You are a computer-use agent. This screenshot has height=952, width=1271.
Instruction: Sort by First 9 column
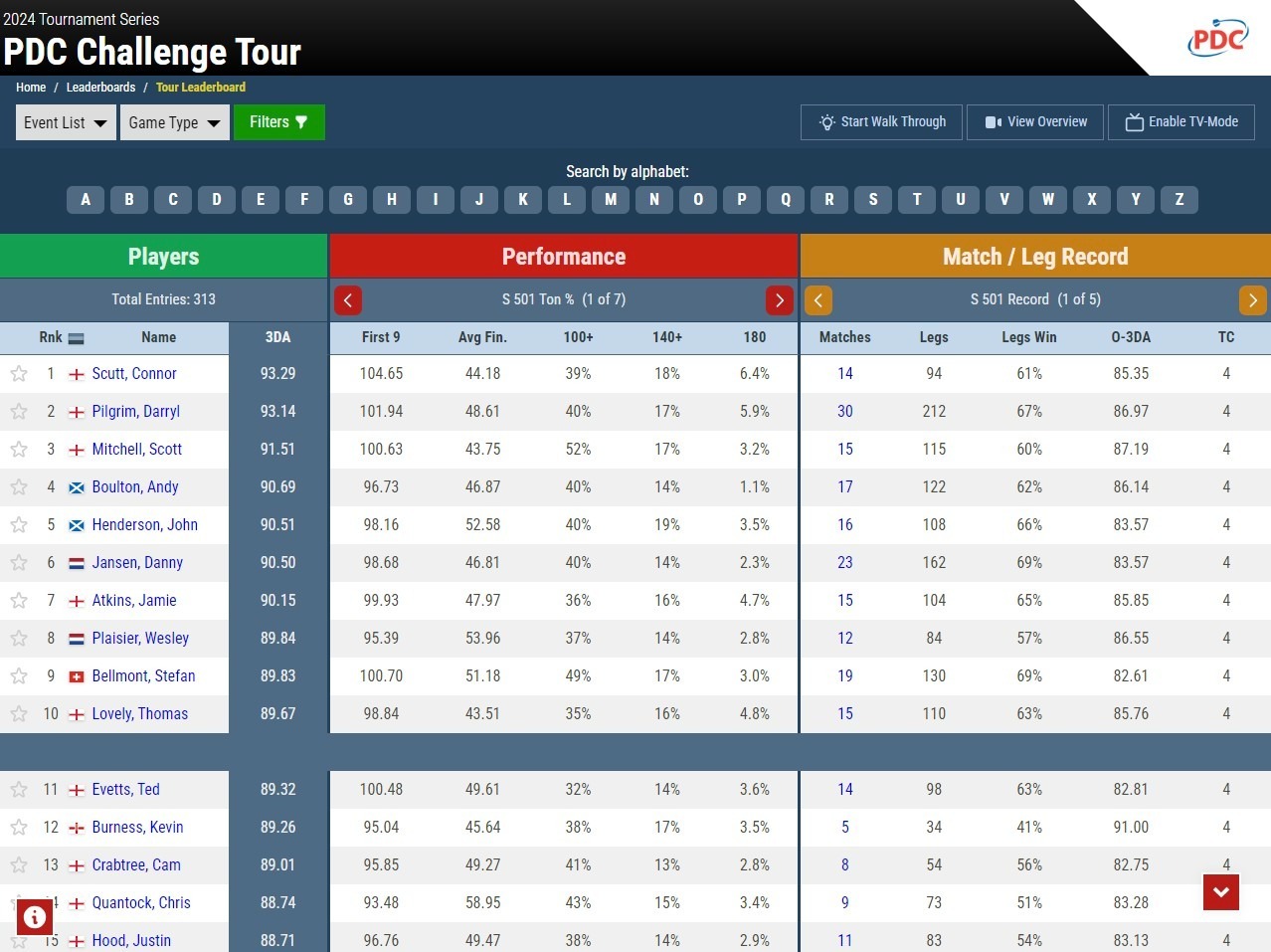pos(381,337)
